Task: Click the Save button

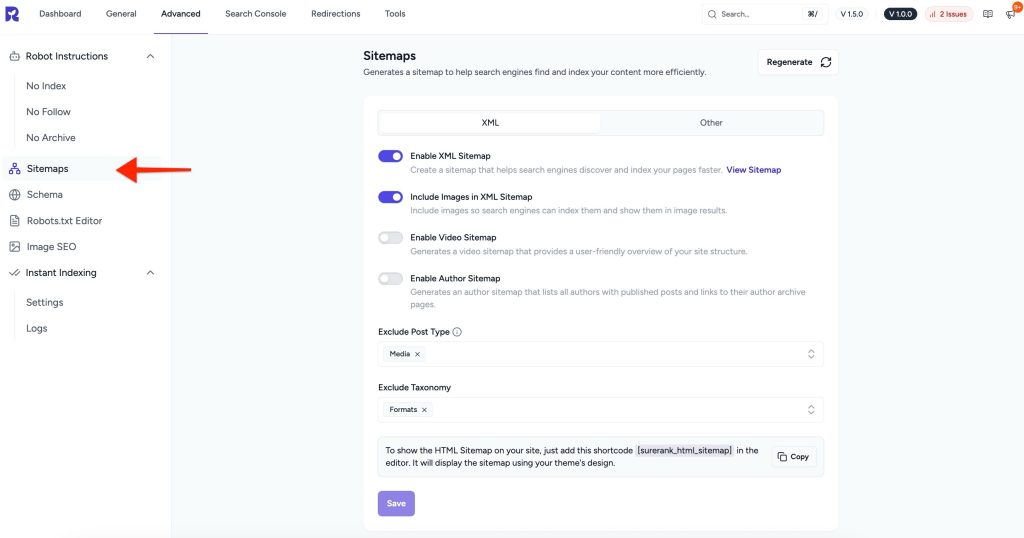Action: [396, 503]
